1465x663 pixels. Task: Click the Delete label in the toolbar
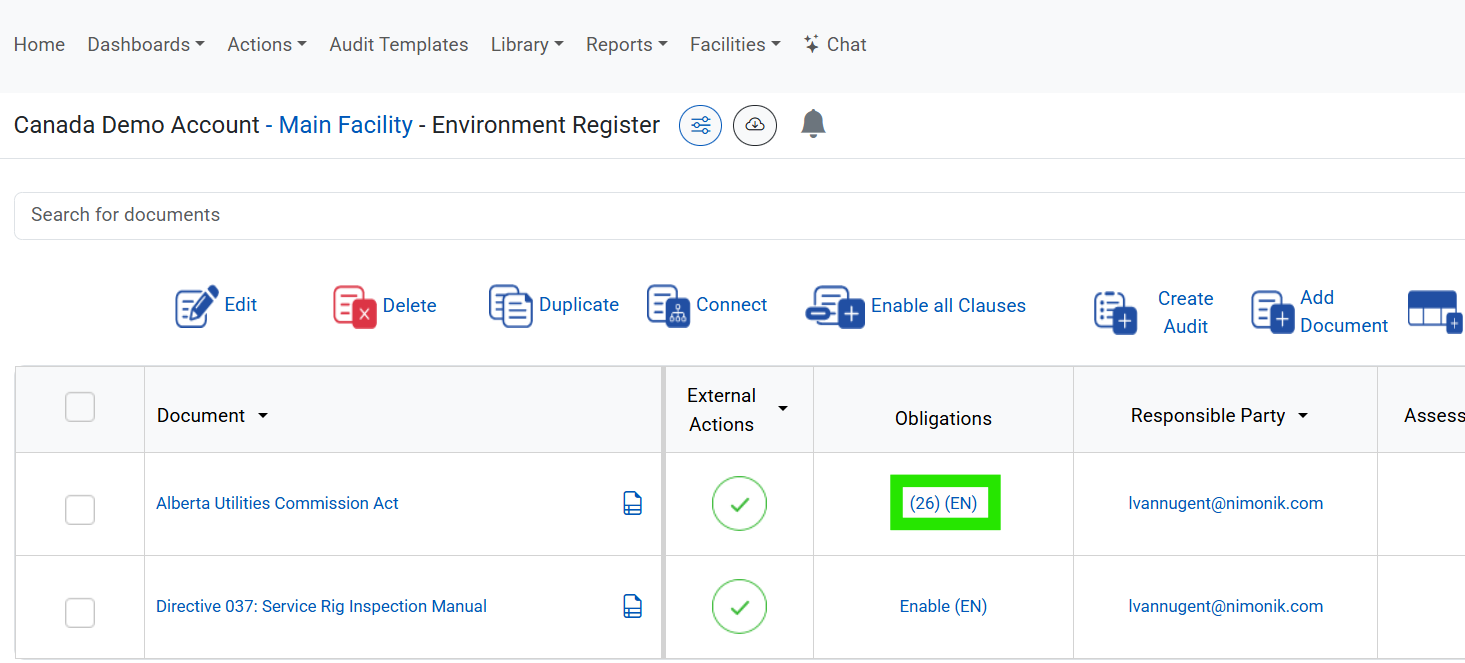(x=409, y=306)
